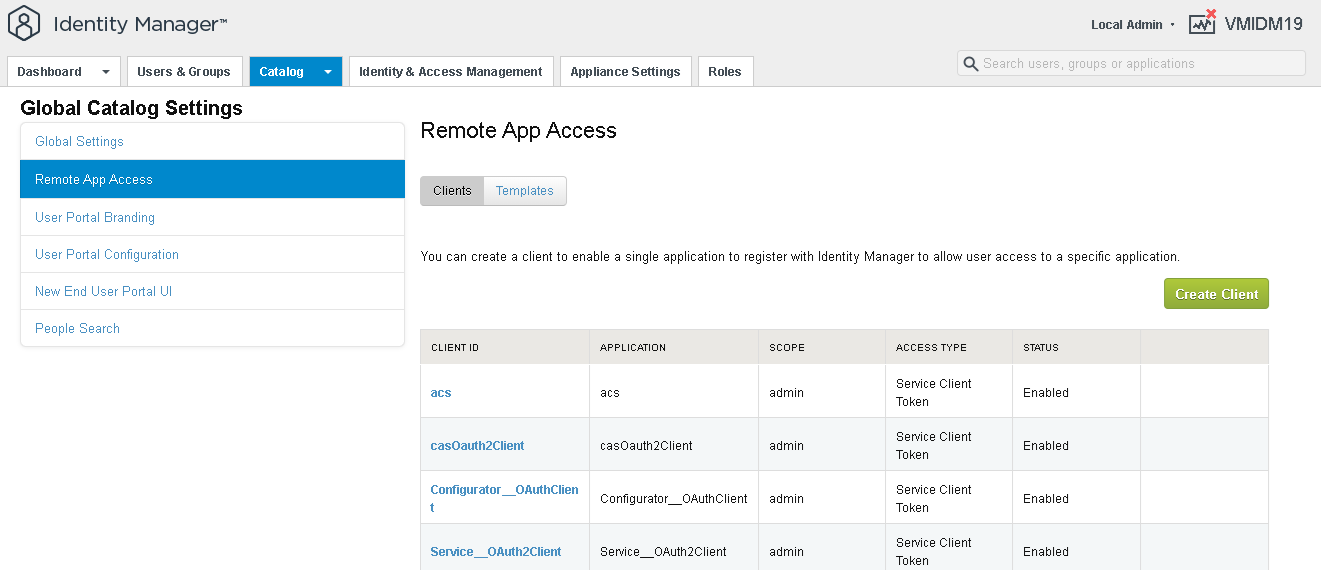Click Enabled status in Configurator__OAuthClient row
1321x570 pixels.
[1046, 499]
